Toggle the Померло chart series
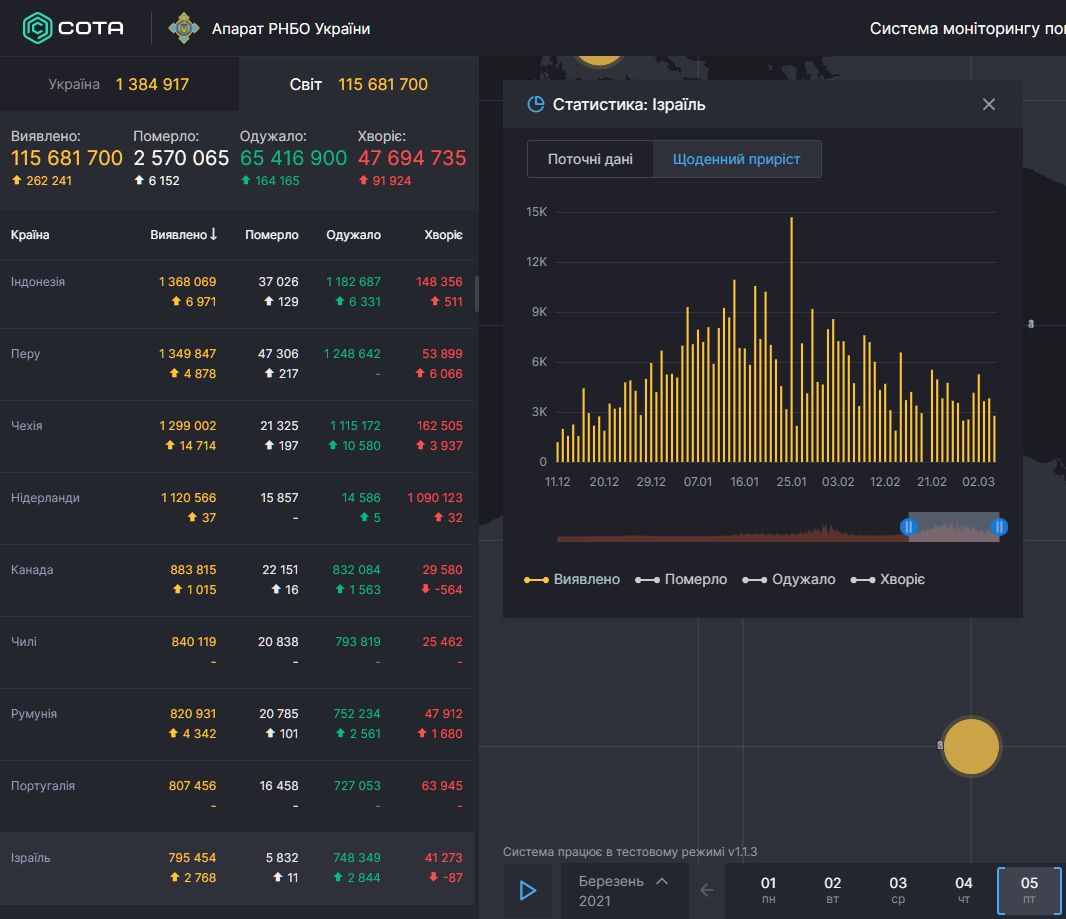Screen dimensions: 1066x919 click(682, 580)
